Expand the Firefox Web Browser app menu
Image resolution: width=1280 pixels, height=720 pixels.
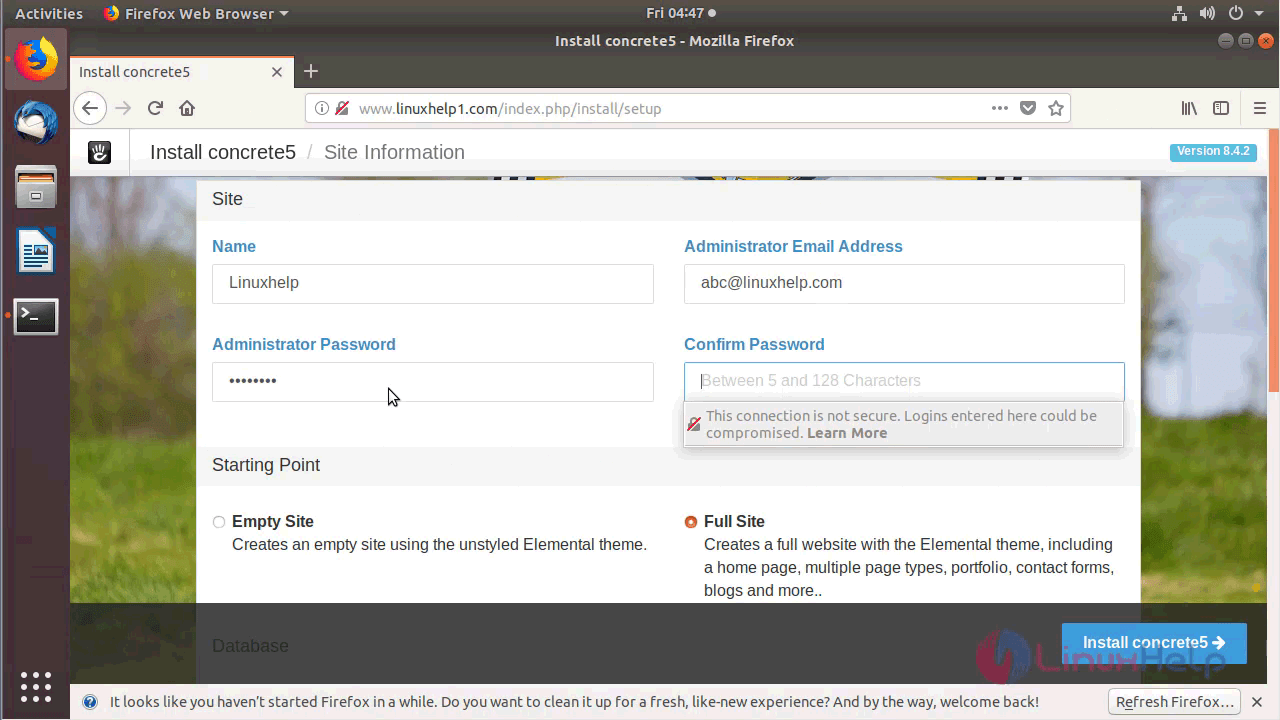[x=196, y=14]
